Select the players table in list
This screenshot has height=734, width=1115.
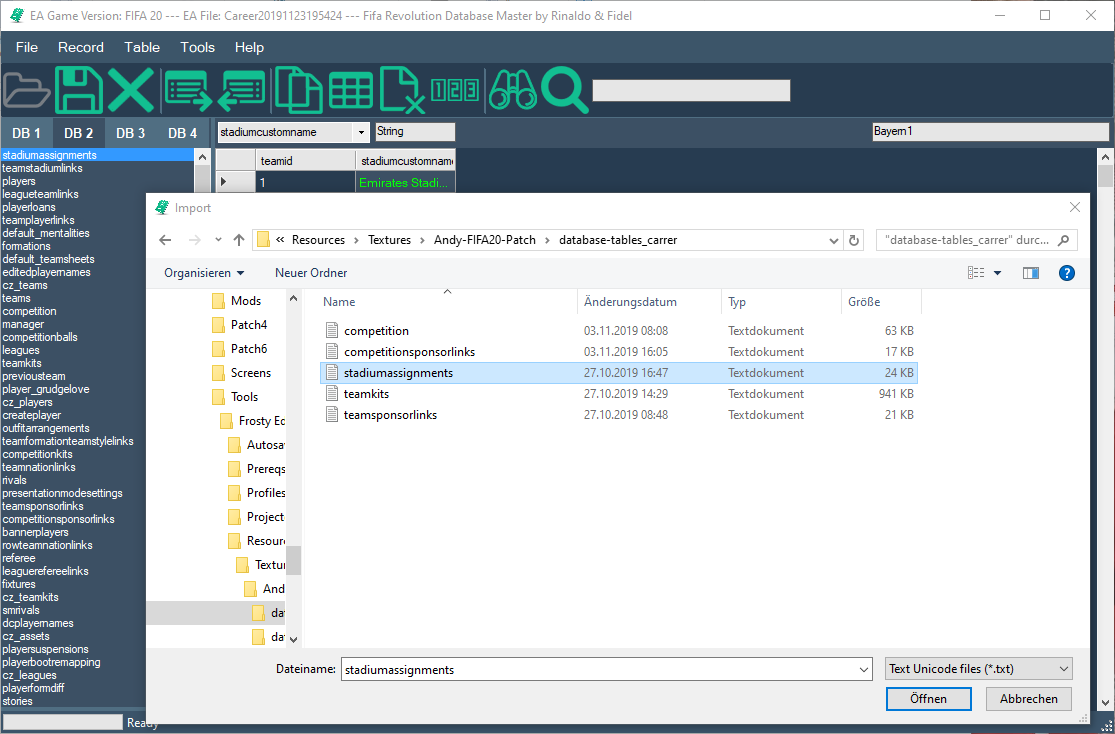(18, 181)
